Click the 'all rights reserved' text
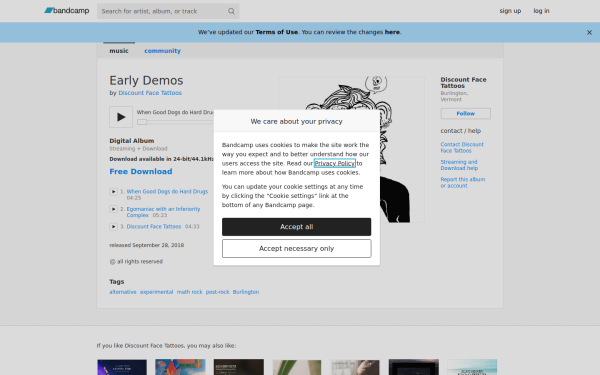The height and width of the screenshot is (375, 600). [x=140, y=262]
